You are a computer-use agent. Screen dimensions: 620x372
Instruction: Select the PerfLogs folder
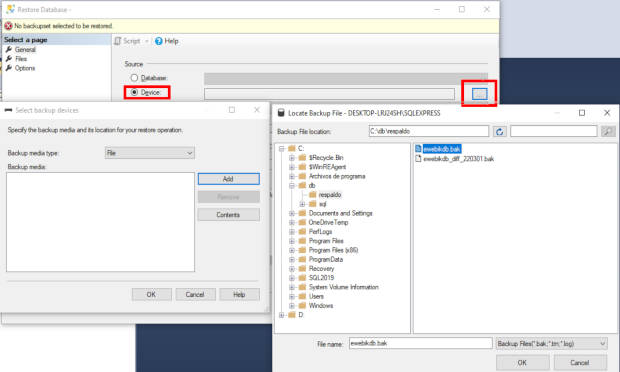coord(320,232)
